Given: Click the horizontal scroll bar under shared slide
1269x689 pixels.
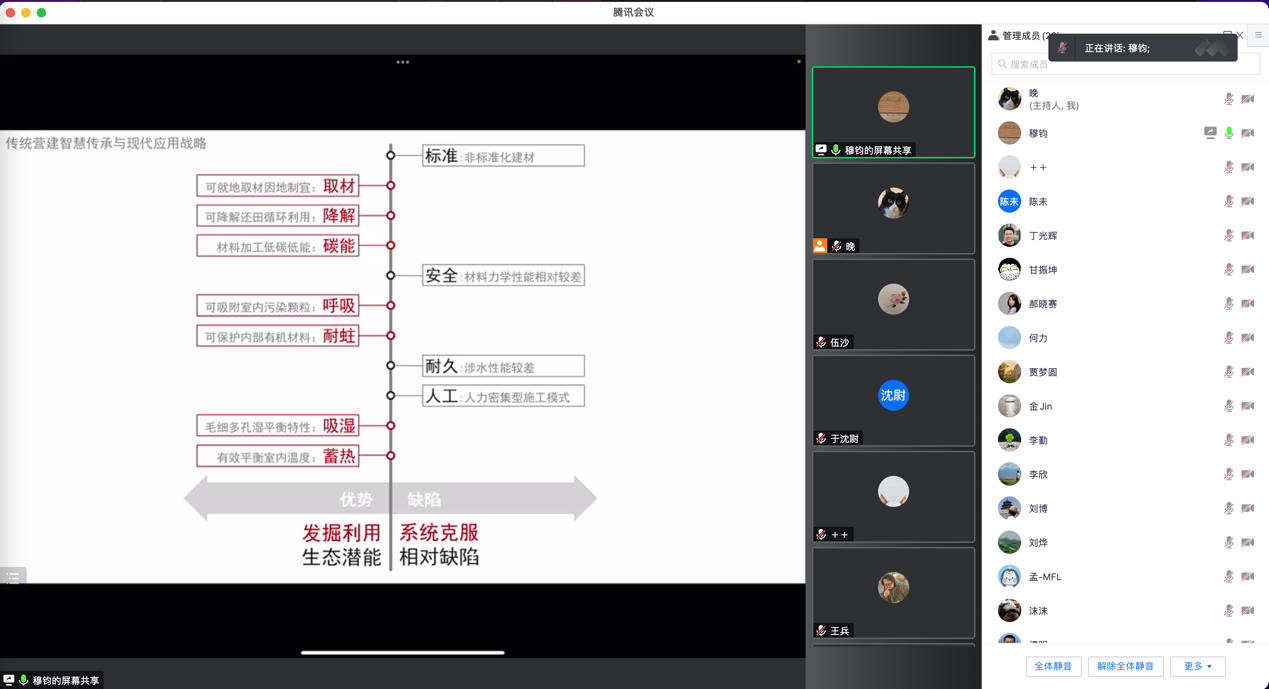Looking at the screenshot, I should click(402, 653).
